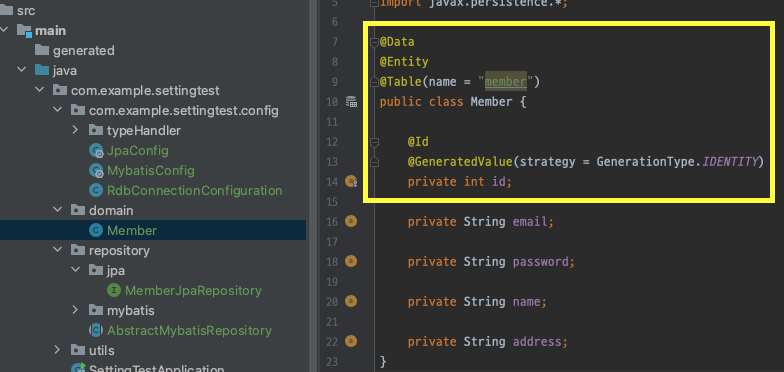784x372 pixels.
Task: Click the email field gutter icon
Action: click(351, 221)
